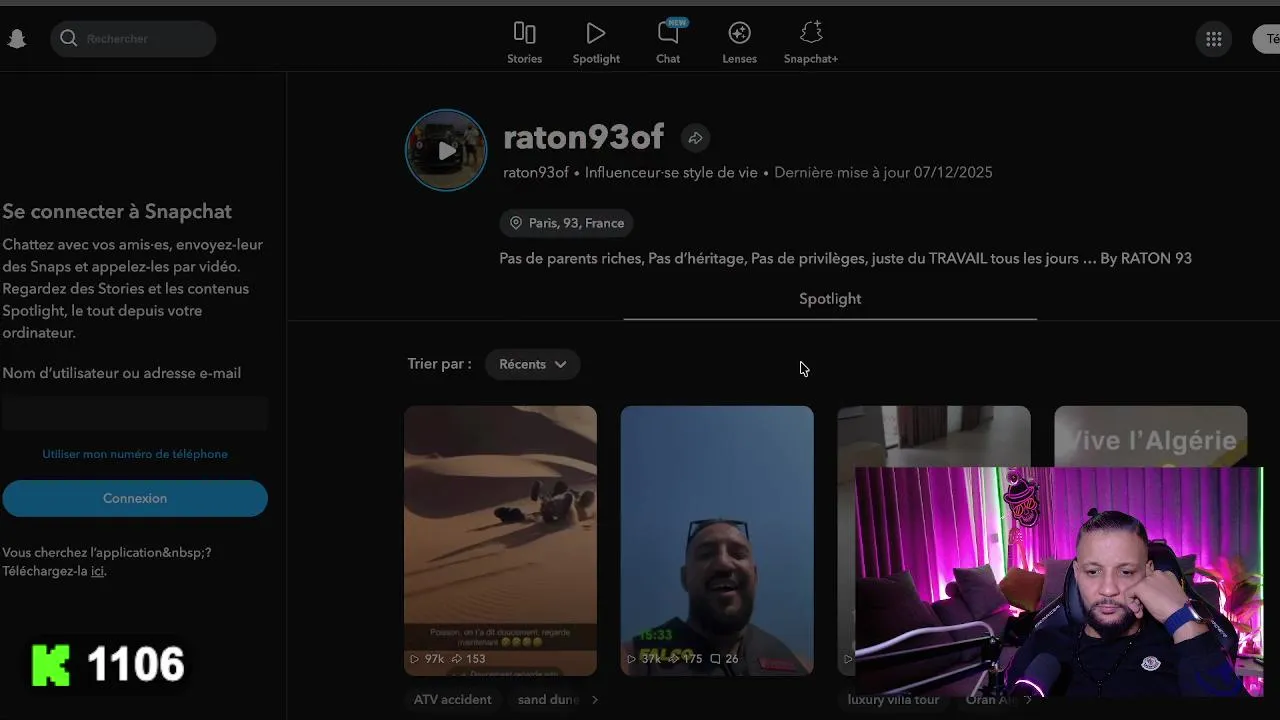The height and width of the screenshot is (720, 1280).
Task: Open the Snapchat+ section
Action: tap(811, 44)
